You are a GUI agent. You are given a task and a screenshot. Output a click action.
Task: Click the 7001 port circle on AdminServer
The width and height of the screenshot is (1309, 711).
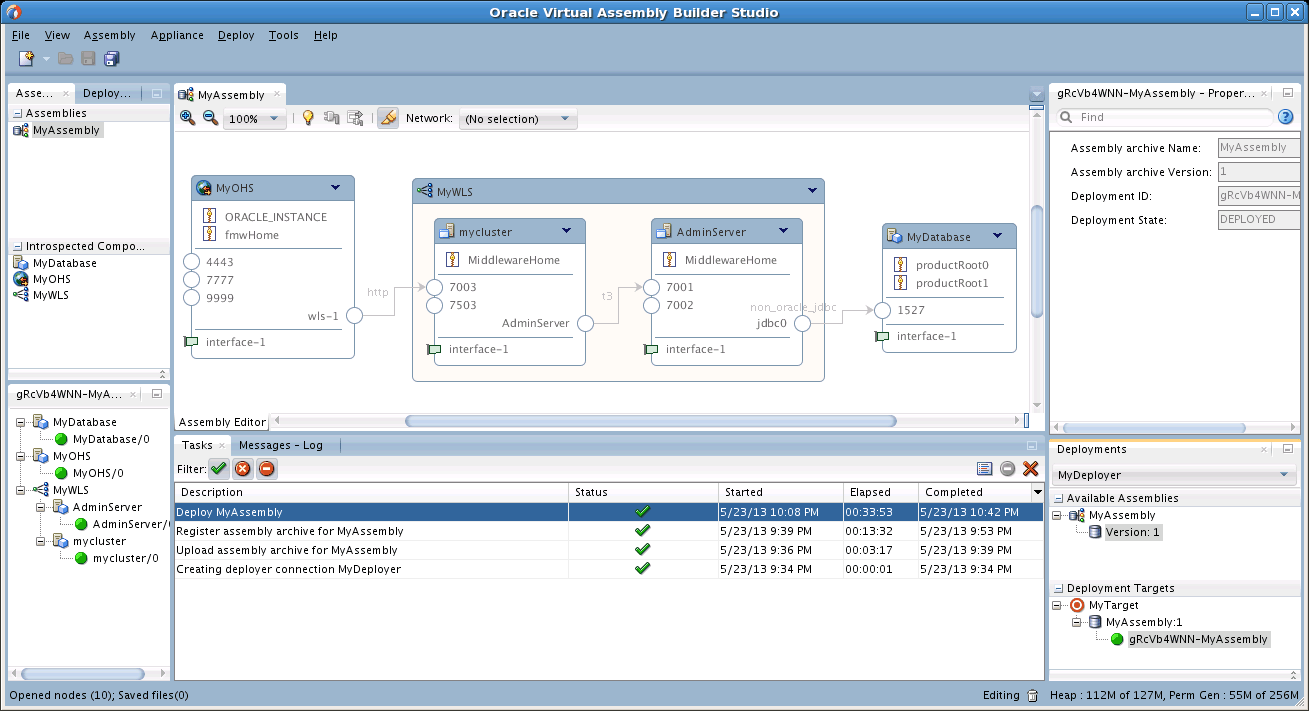pyautogui.click(x=652, y=287)
